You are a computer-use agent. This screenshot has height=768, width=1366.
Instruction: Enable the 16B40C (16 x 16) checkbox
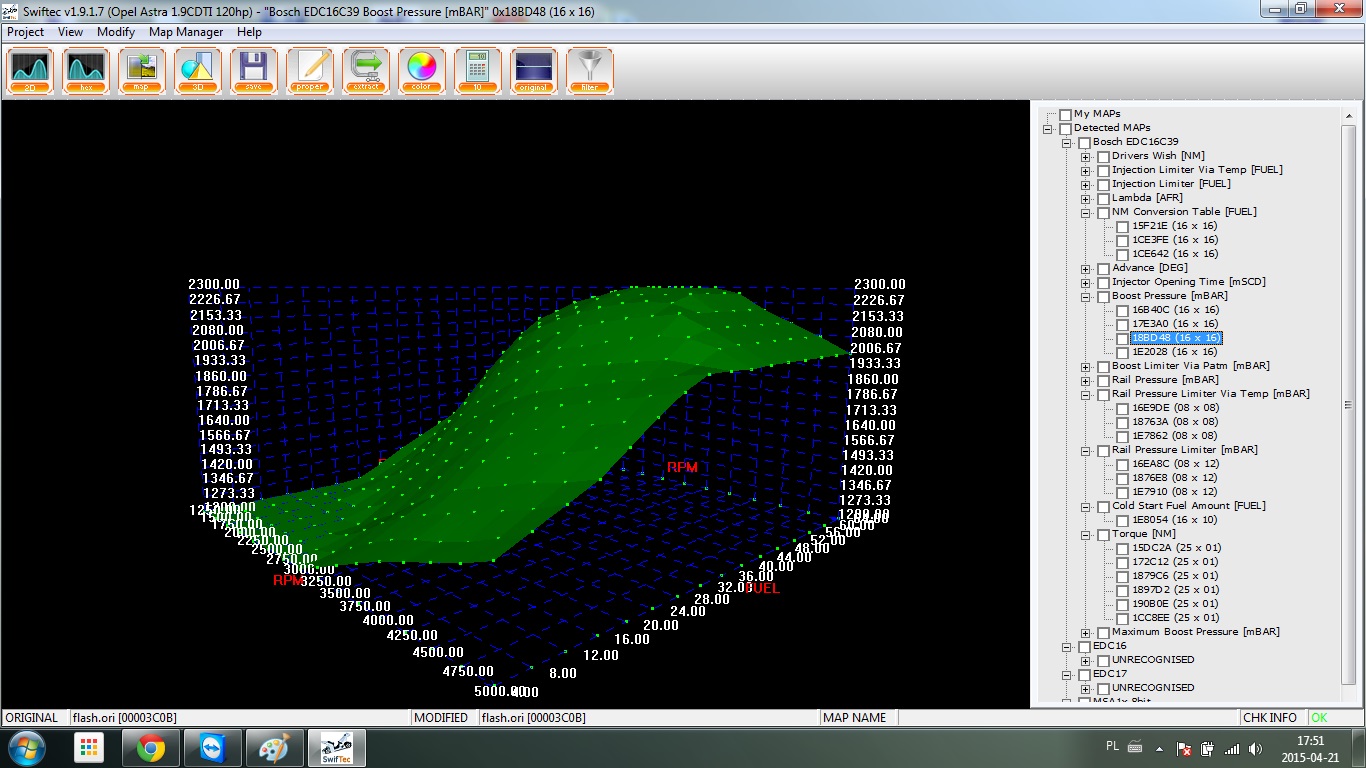point(1123,311)
